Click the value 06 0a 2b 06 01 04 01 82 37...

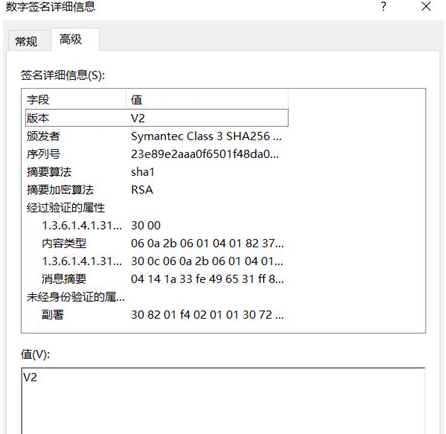point(207,243)
